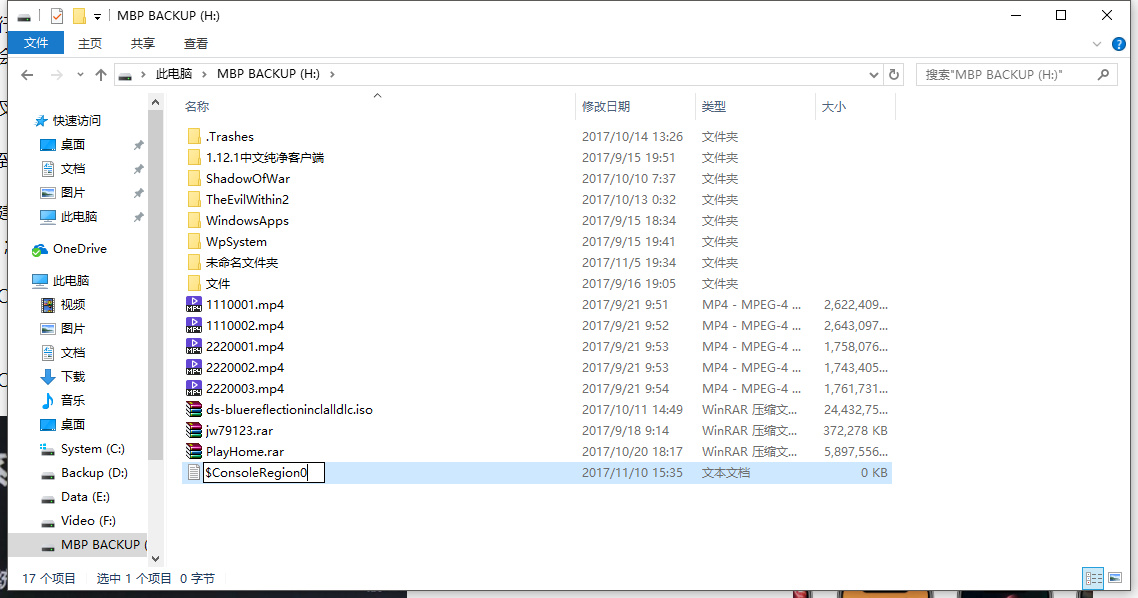Click the search magnifier icon
Viewport: 1138px width, 598px height.
click(1103, 74)
